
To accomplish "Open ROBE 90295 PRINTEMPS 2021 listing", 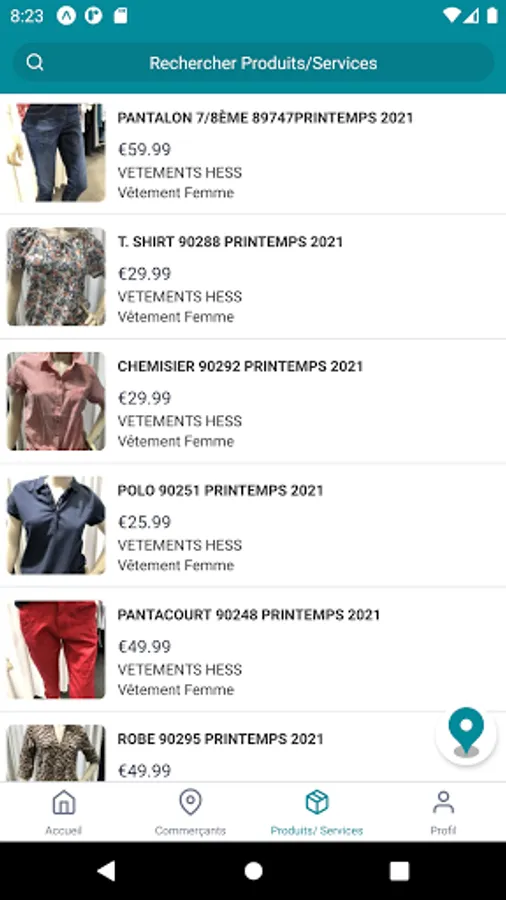I will click(253, 747).
